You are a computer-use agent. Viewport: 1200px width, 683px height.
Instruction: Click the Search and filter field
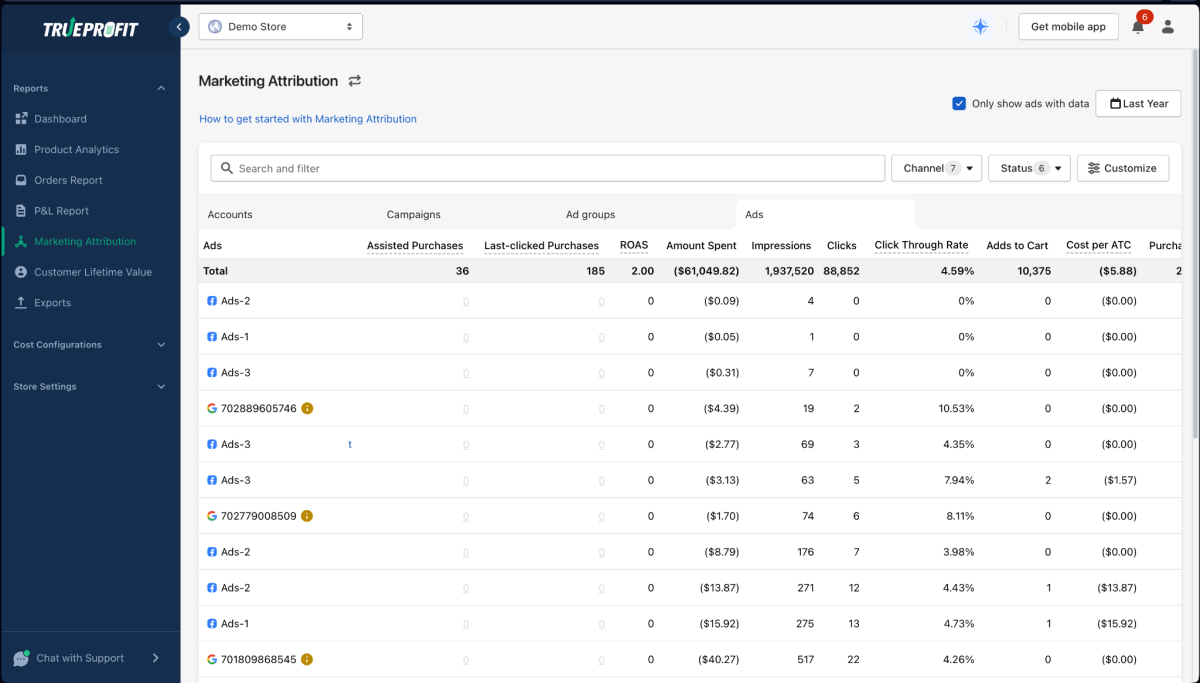pos(548,168)
